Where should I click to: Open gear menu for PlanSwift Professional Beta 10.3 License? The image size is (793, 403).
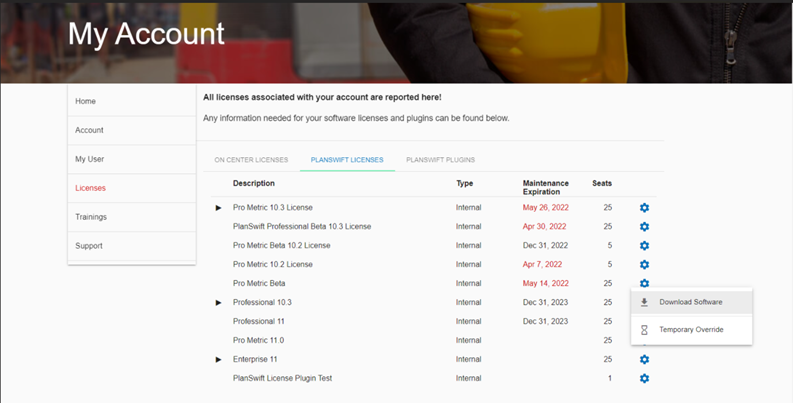pos(644,227)
